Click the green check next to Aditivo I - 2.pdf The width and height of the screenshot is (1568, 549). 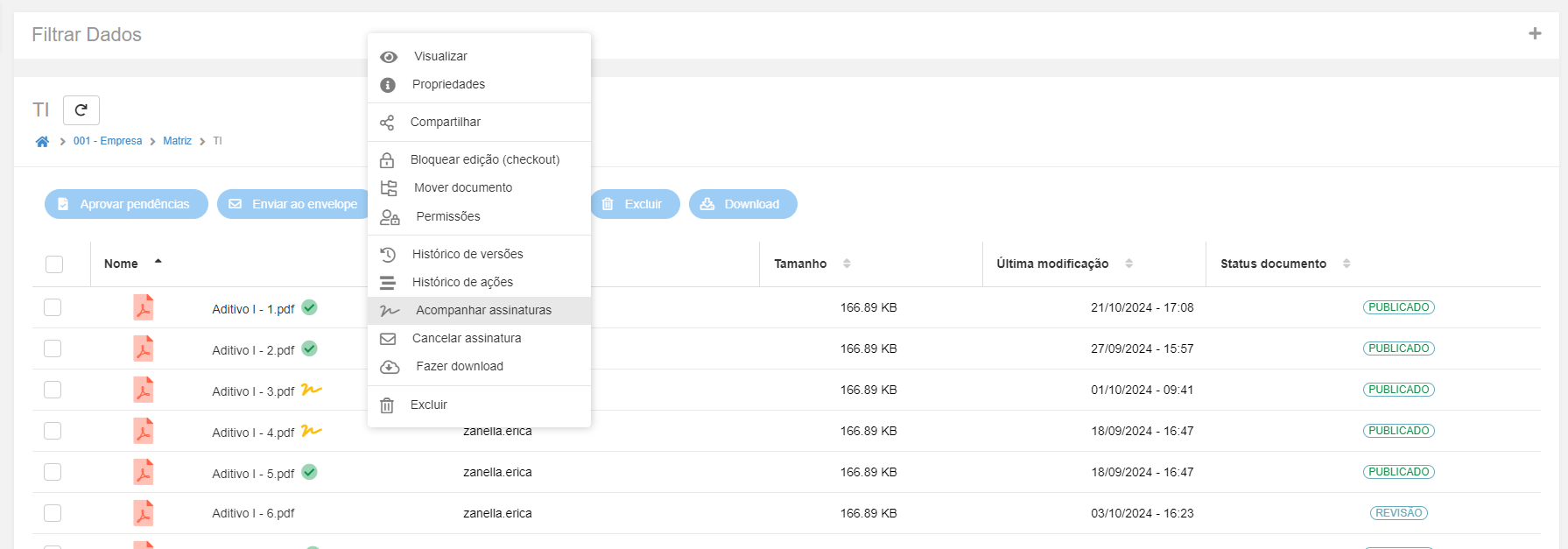[309, 348]
